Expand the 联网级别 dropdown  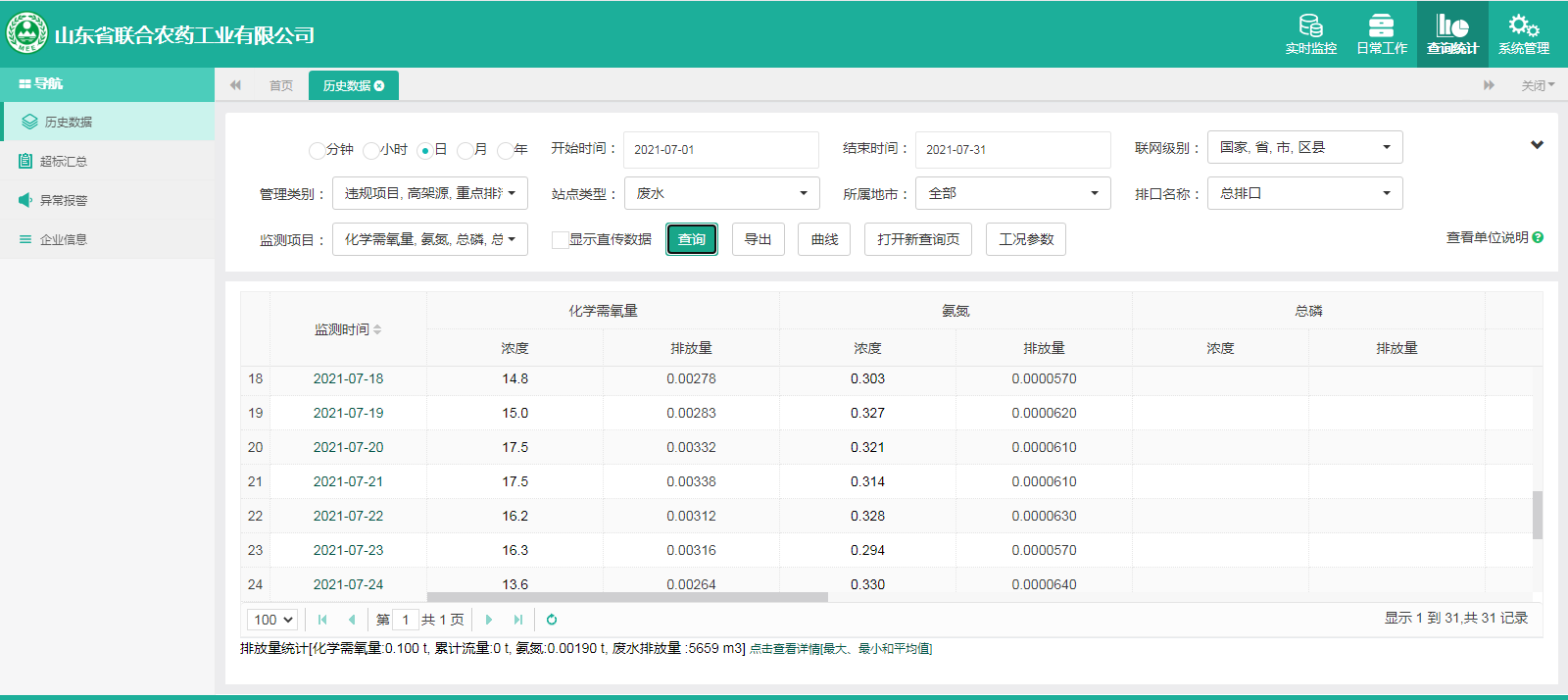pos(1304,147)
